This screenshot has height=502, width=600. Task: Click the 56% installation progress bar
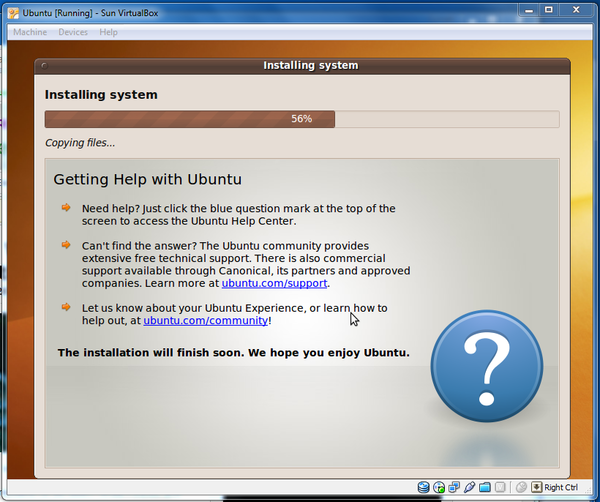coord(302,119)
